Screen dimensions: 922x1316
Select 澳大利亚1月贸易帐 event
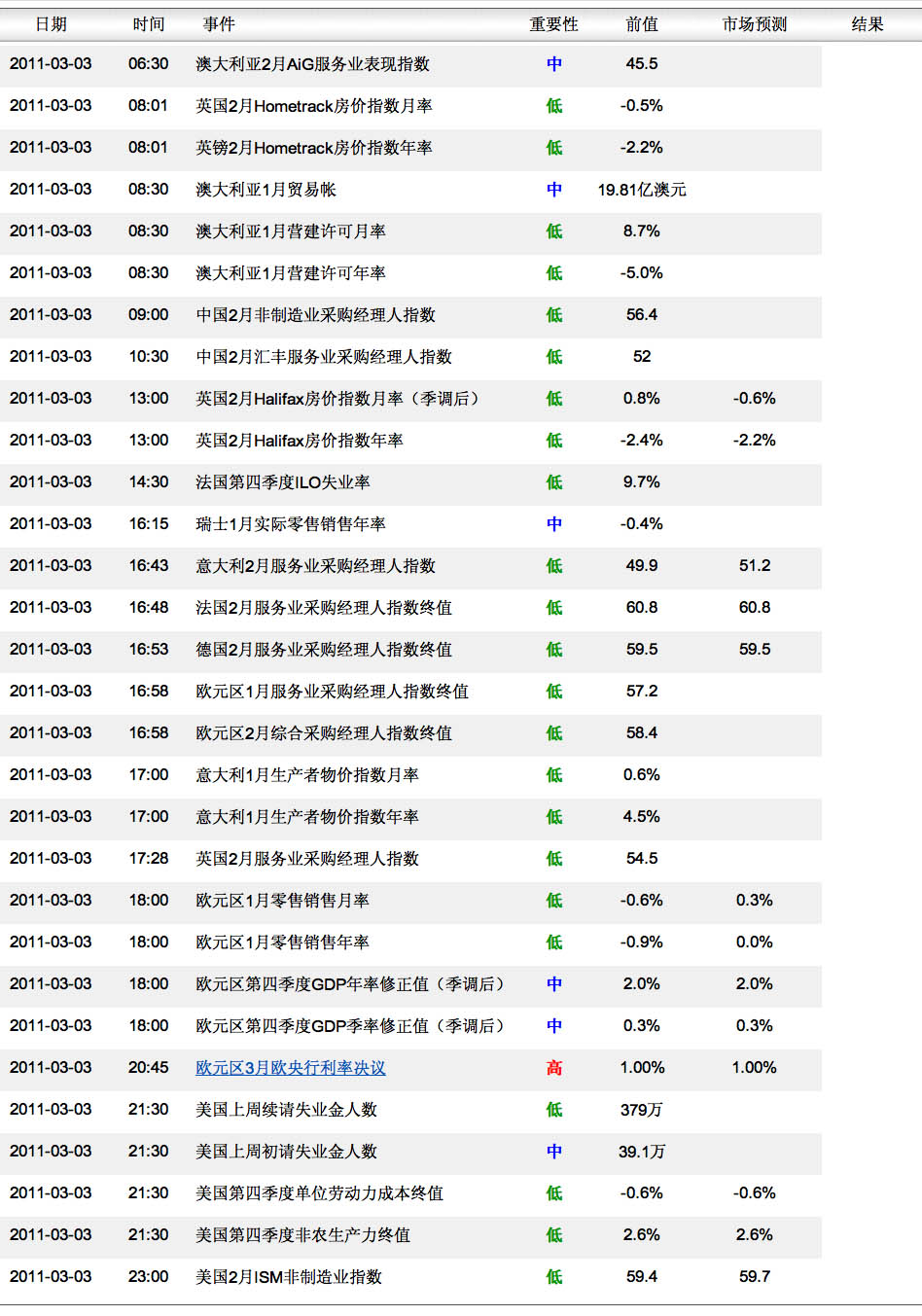[x=266, y=190]
